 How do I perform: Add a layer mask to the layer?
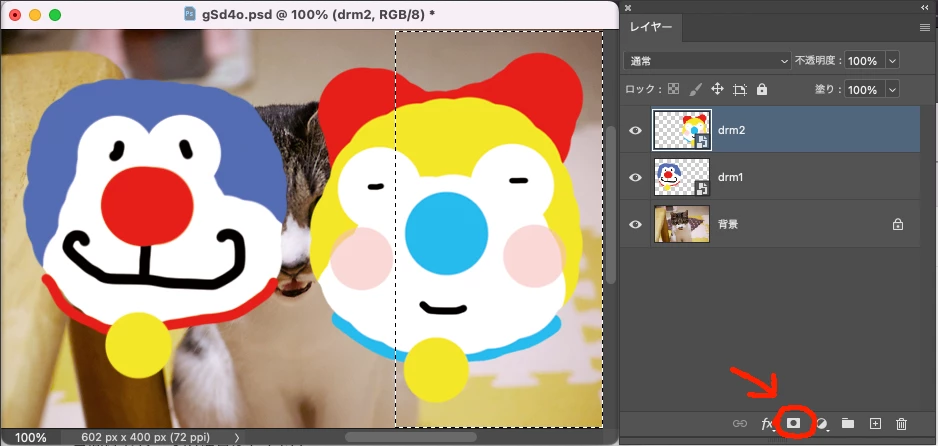point(793,423)
